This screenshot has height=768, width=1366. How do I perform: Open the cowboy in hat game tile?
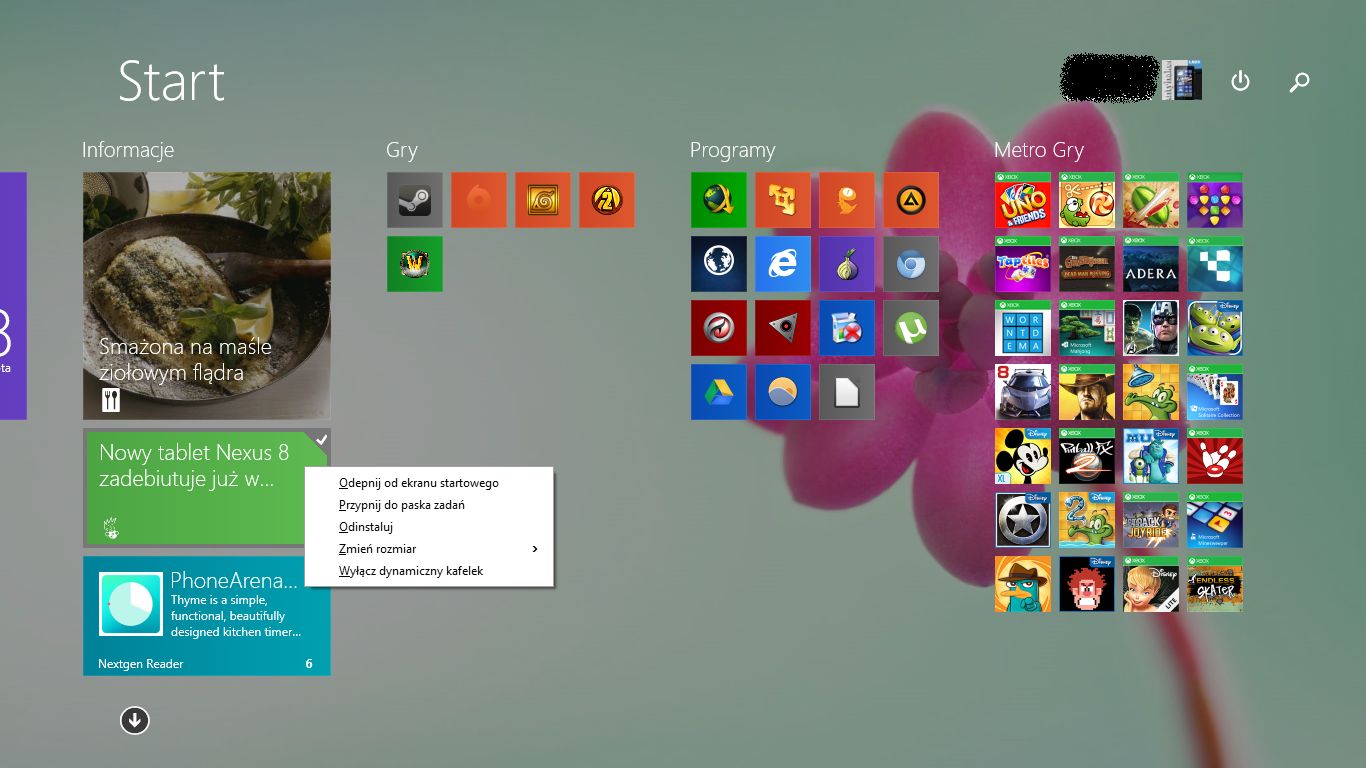tap(1087, 392)
